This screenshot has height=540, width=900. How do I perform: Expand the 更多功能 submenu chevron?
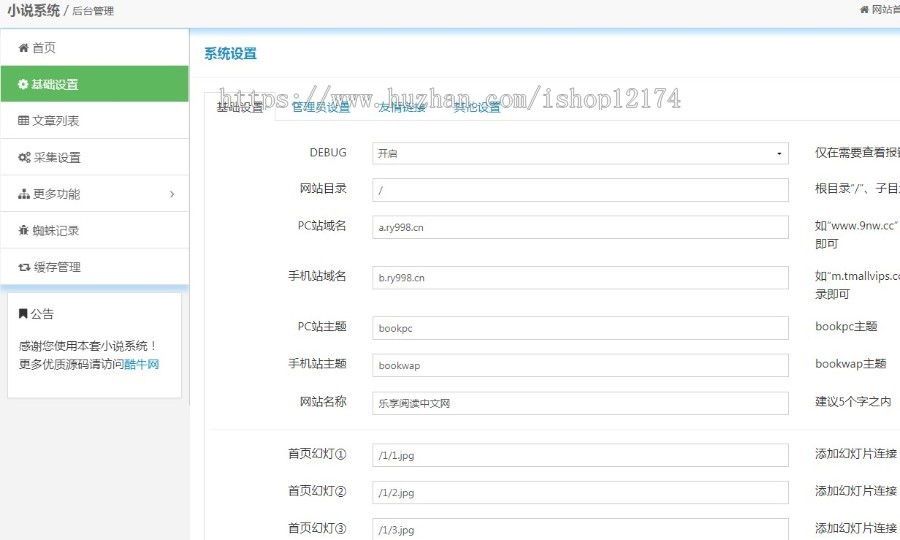(172, 194)
